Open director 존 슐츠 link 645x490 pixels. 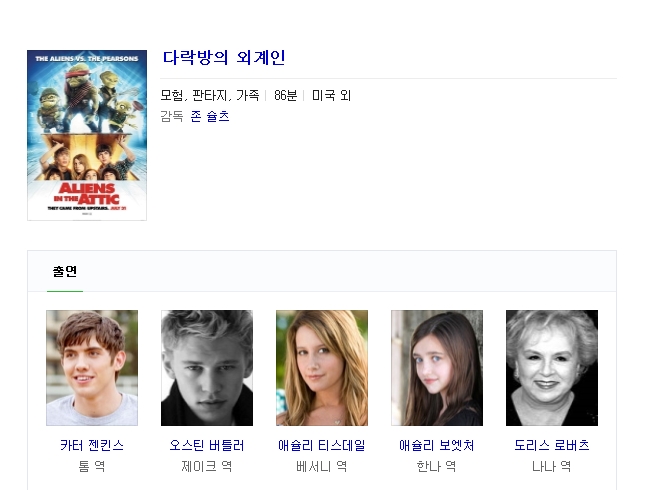[210, 116]
